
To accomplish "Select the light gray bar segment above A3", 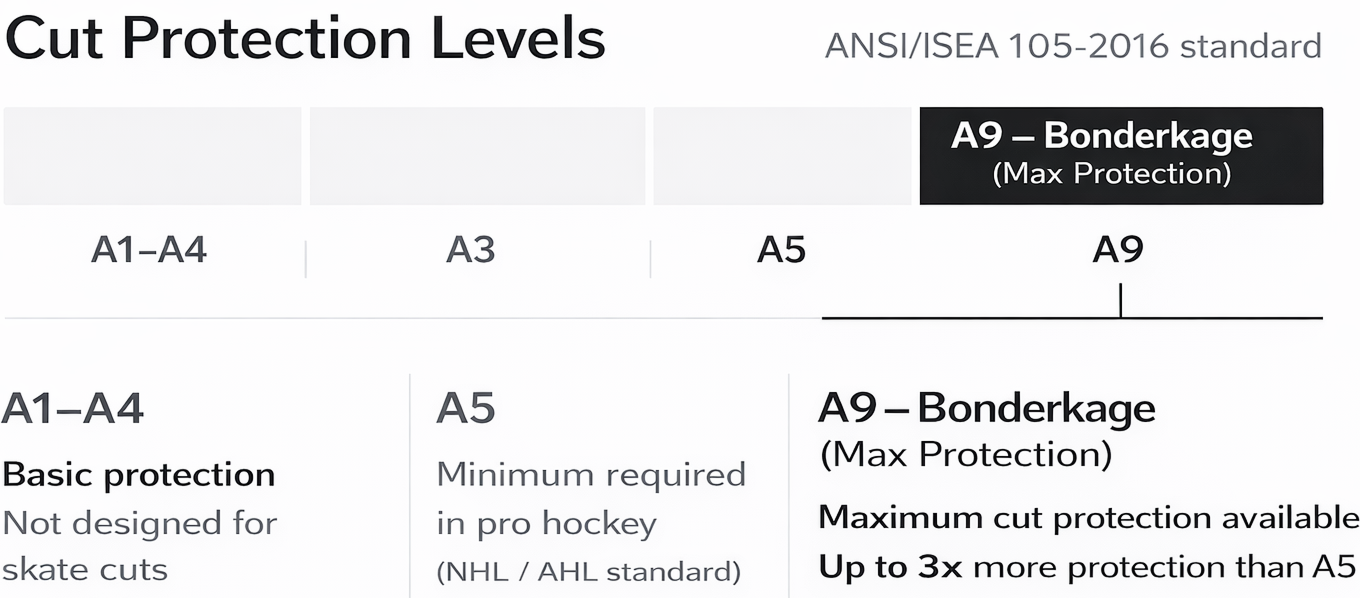I will tap(477, 155).
